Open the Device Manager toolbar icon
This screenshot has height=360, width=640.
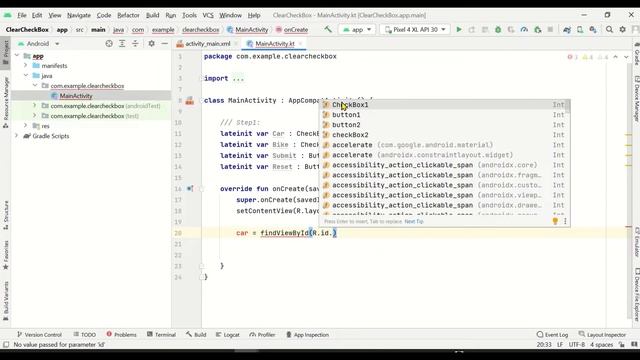click(x=580, y=29)
